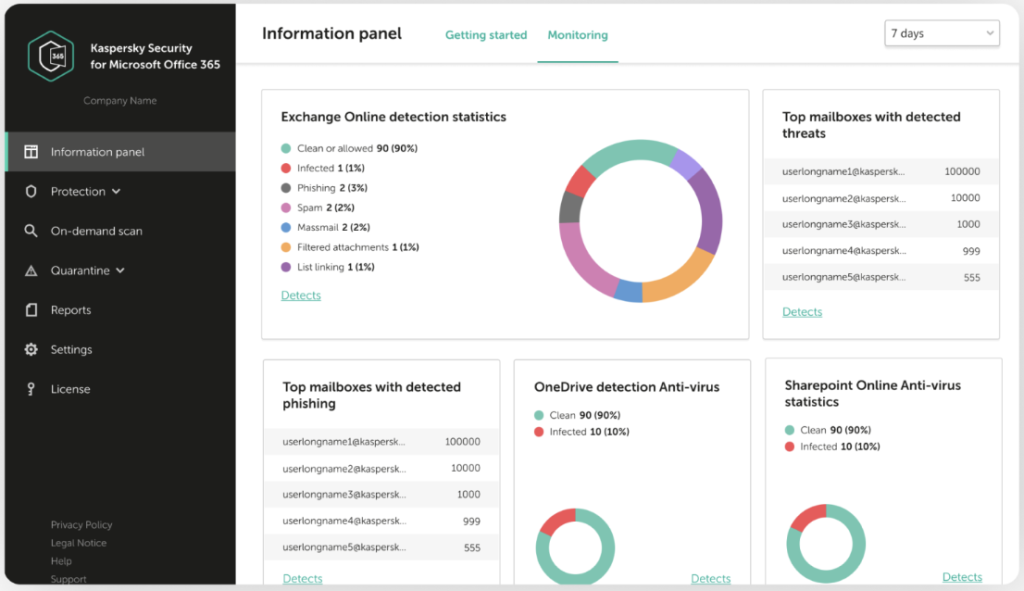Click the gray Phishing legend dot
The image size is (1024, 591).
coord(285,188)
